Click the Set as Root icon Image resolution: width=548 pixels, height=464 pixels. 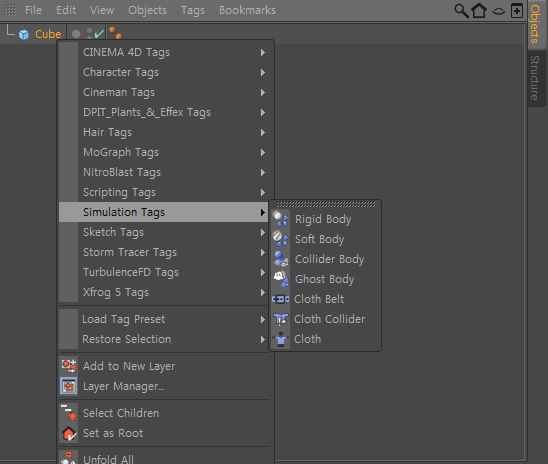pyautogui.click(x=69, y=433)
